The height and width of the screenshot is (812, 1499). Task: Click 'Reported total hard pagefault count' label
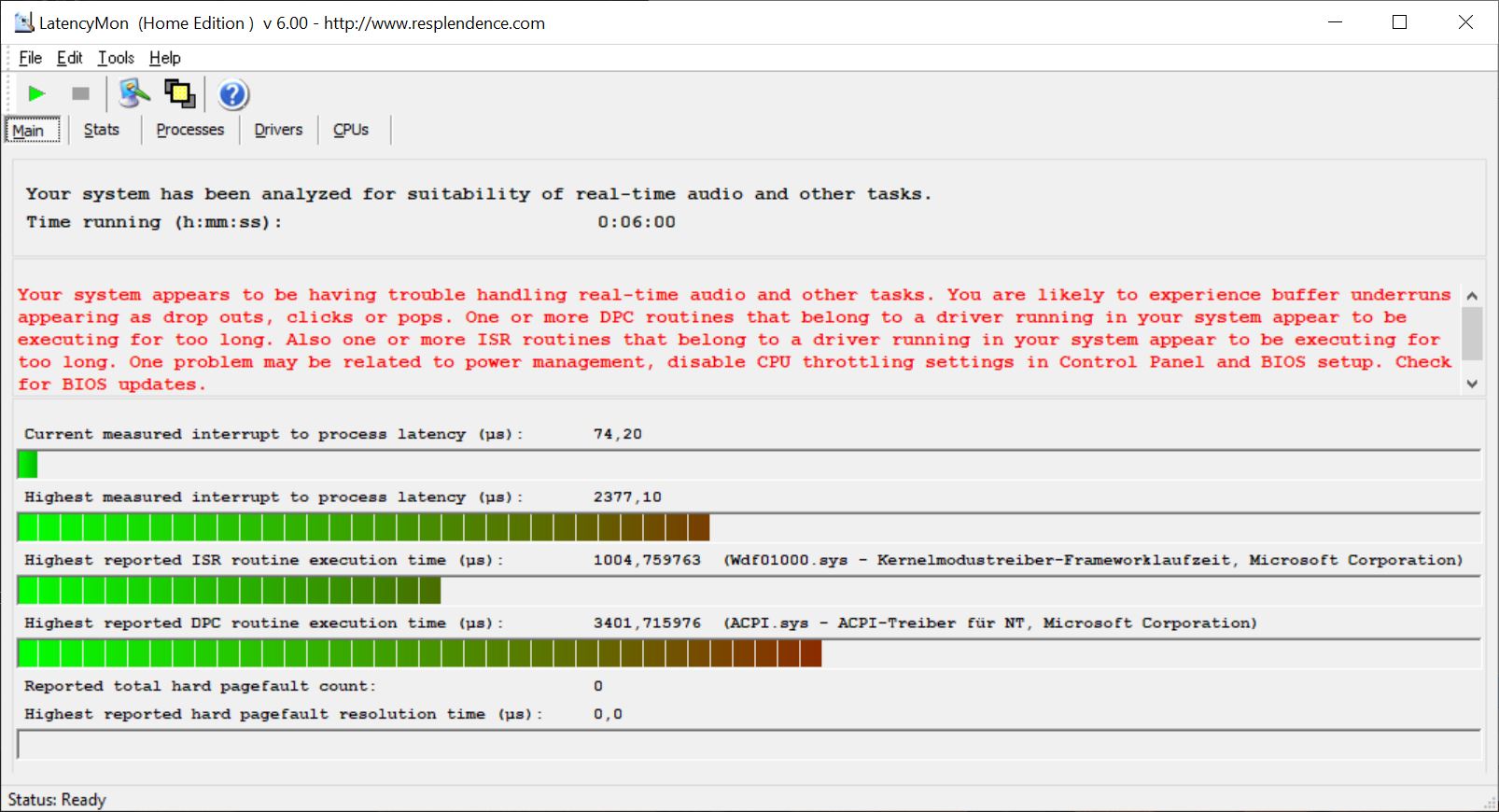[x=200, y=686]
